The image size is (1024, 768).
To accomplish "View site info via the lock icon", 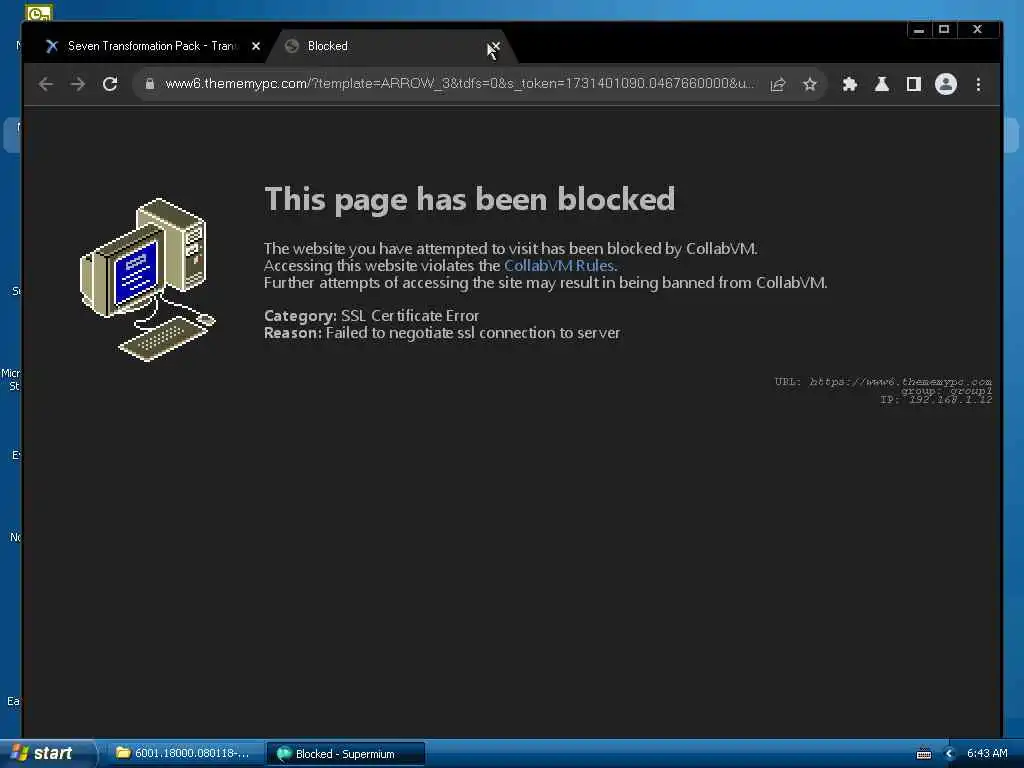I will click(x=150, y=84).
